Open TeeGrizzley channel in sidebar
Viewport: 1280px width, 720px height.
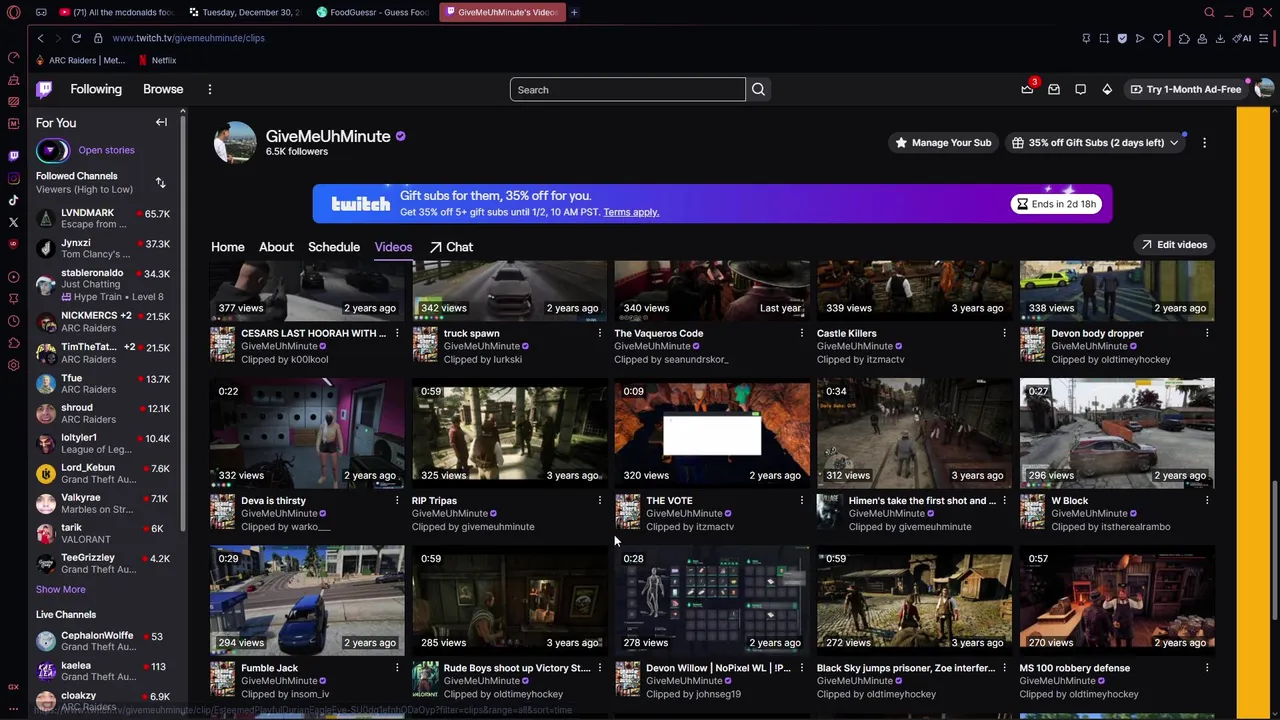tap(104, 563)
